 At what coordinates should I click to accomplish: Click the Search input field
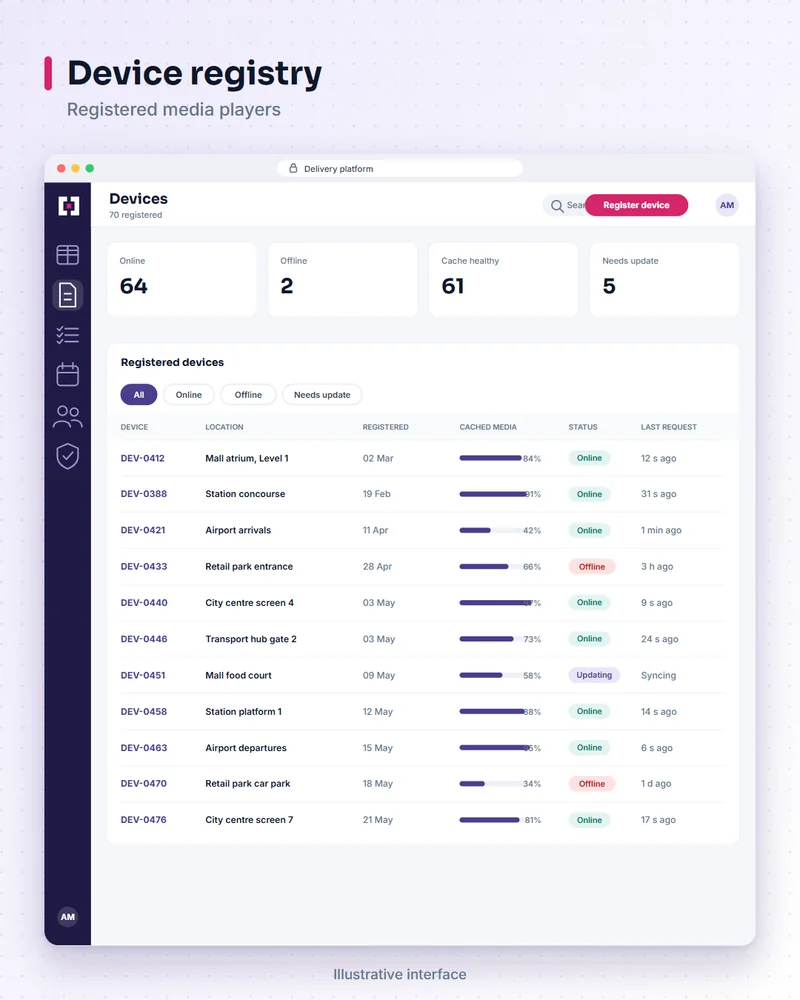click(x=565, y=205)
